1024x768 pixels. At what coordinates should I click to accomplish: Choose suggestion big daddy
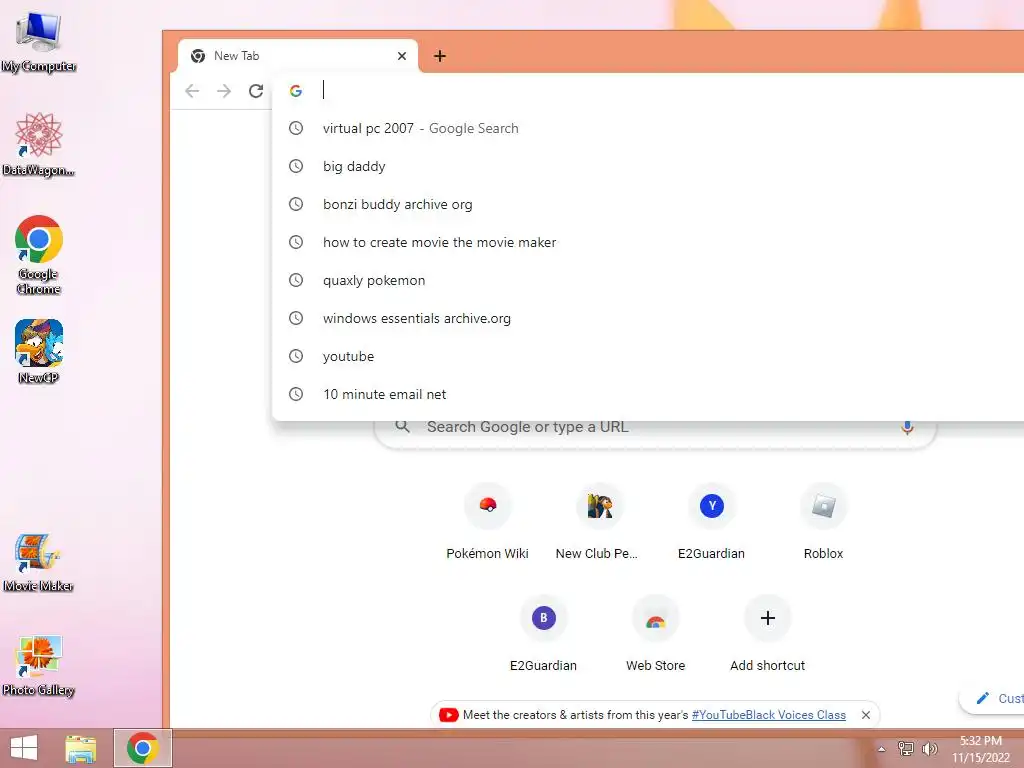(648, 166)
